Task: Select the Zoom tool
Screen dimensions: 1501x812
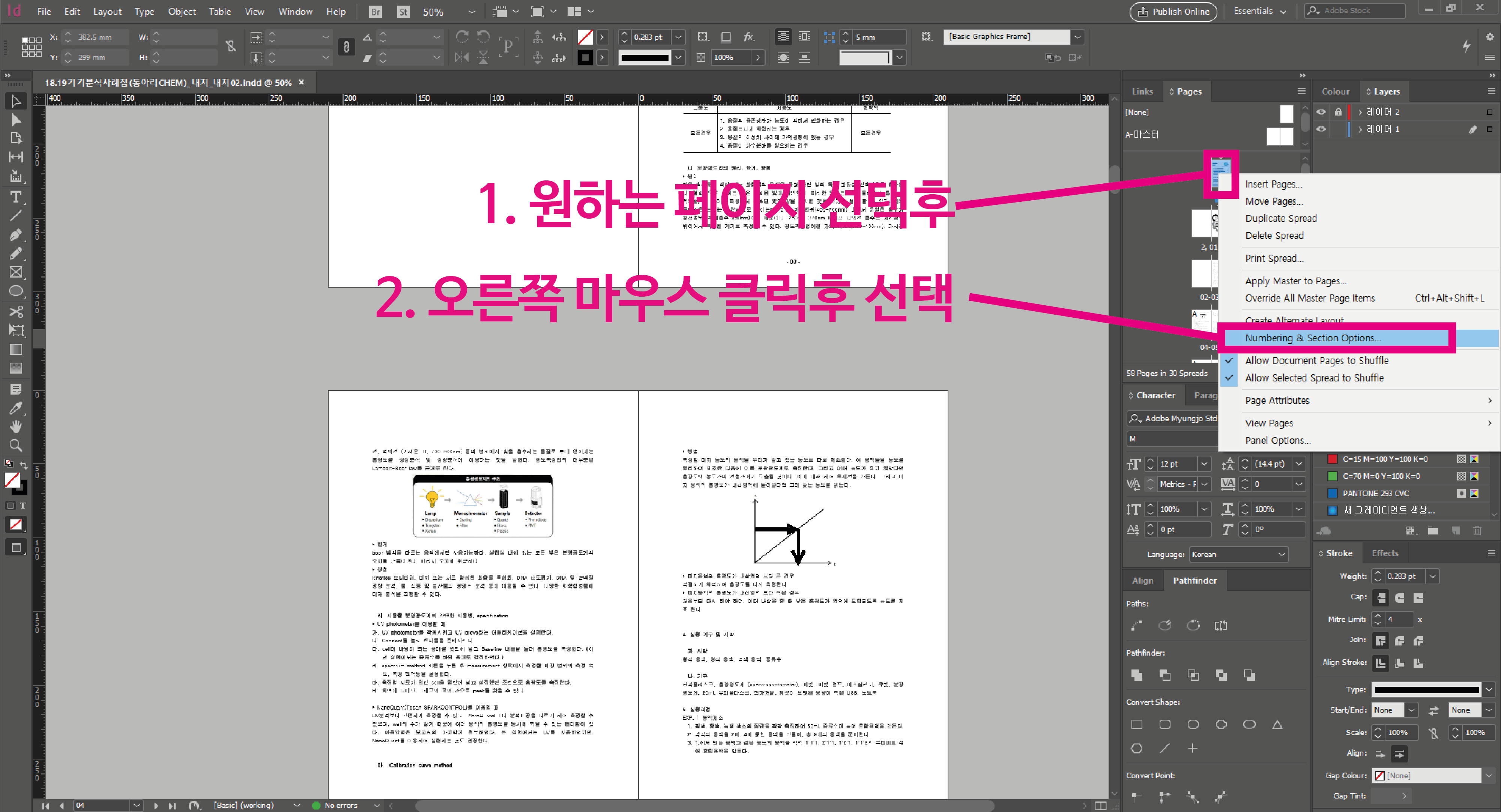Action: click(16, 446)
